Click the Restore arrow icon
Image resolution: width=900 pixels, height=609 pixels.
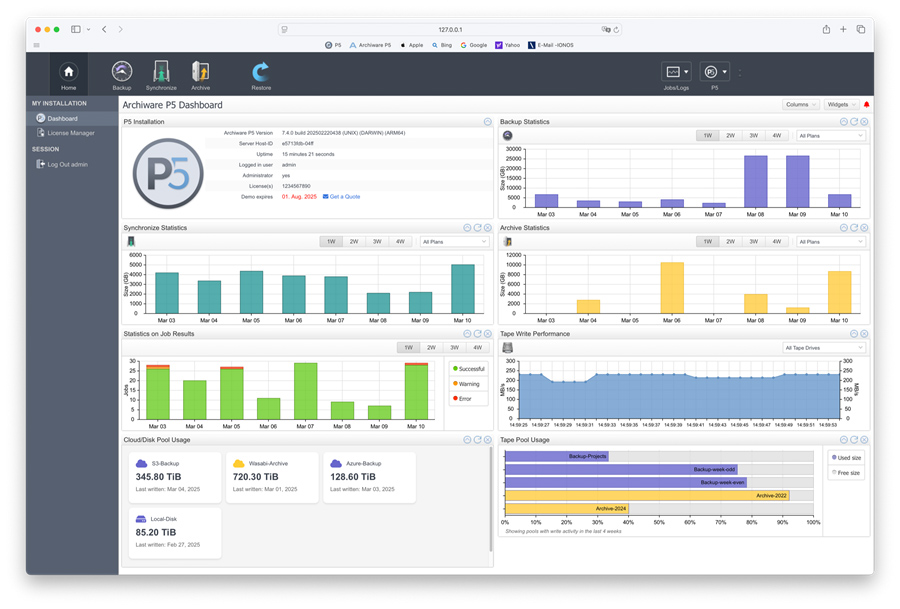(261, 71)
